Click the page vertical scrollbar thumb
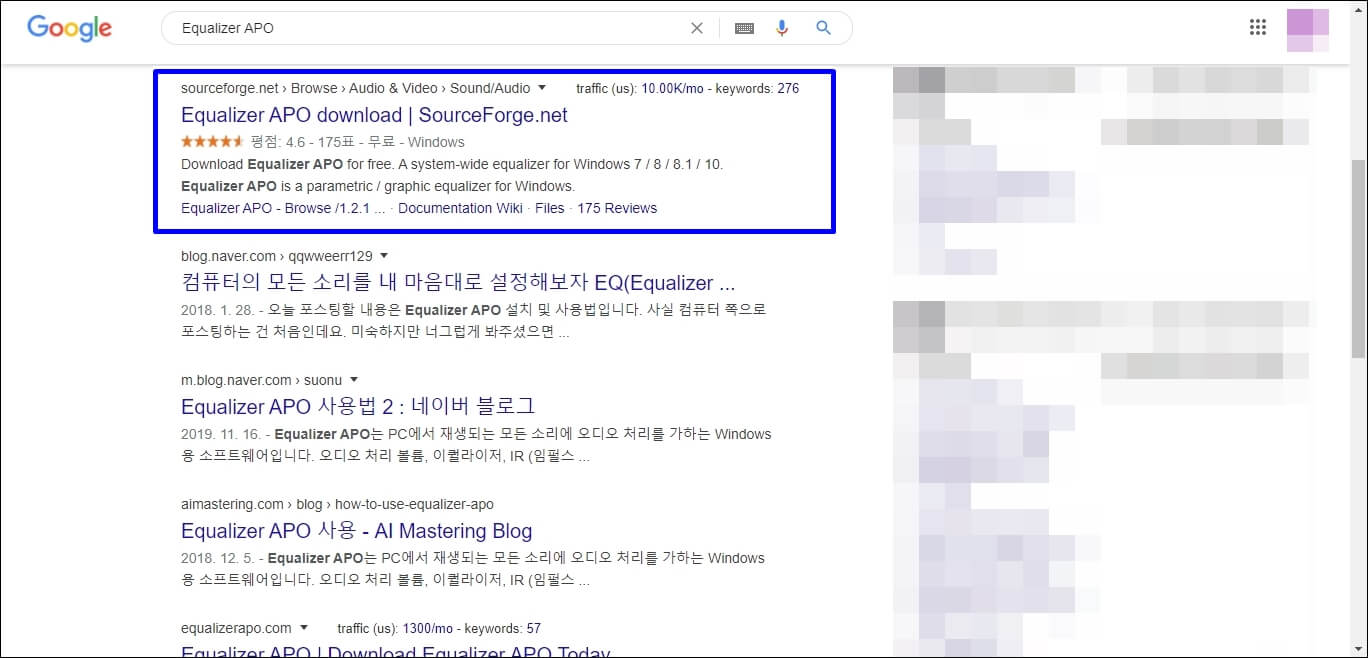This screenshot has height=658, width=1368. click(x=1358, y=258)
